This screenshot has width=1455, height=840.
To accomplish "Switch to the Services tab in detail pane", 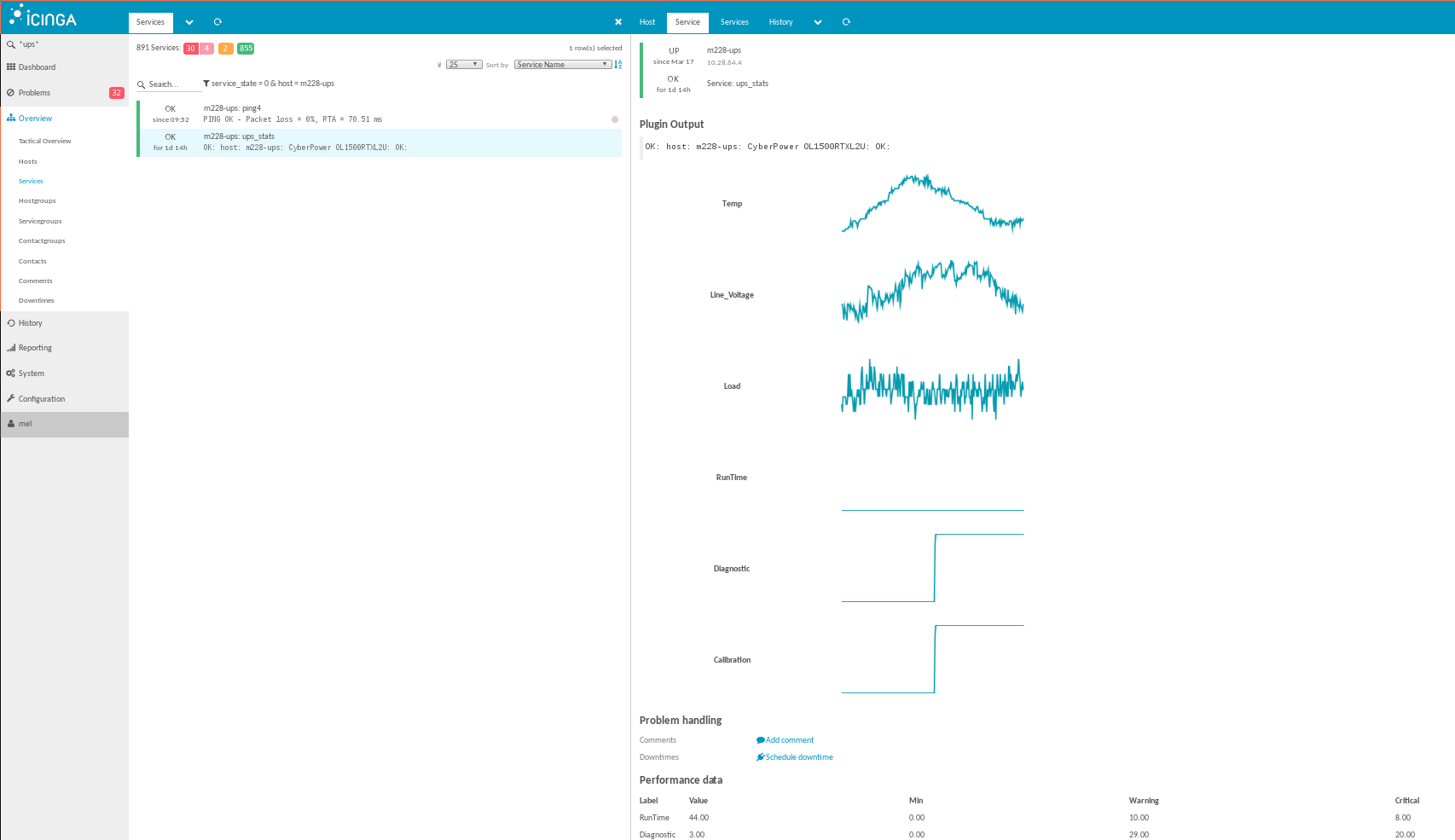I will point(734,23).
